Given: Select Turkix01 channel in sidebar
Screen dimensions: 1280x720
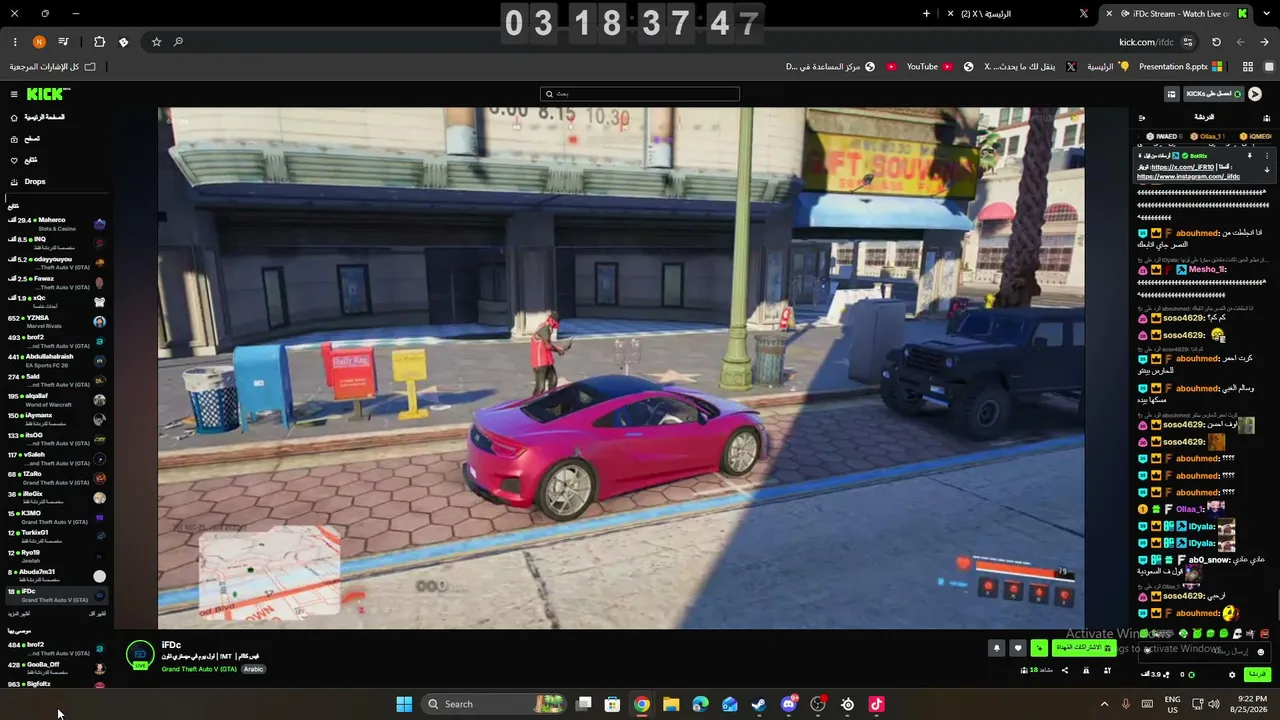Looking at the screenshot, I should click(56, 536).
